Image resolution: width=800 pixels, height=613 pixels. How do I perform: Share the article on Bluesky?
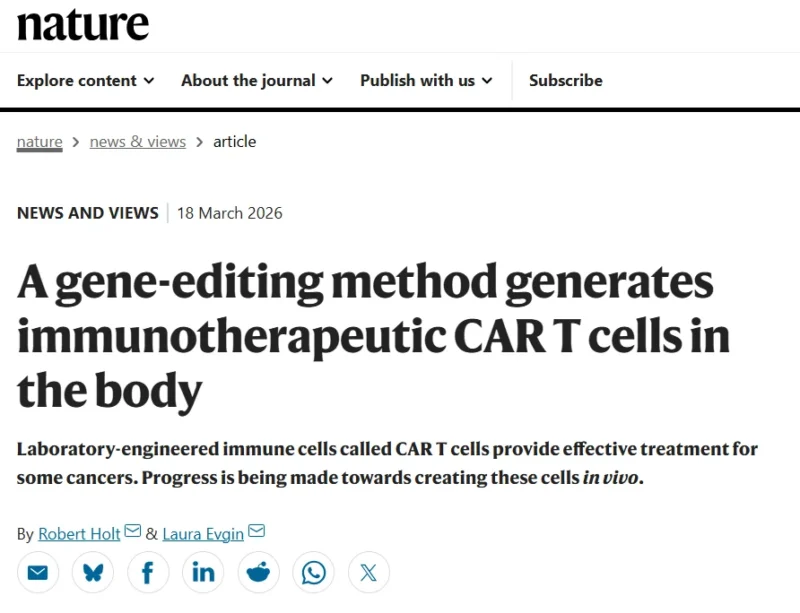(93, 572)
